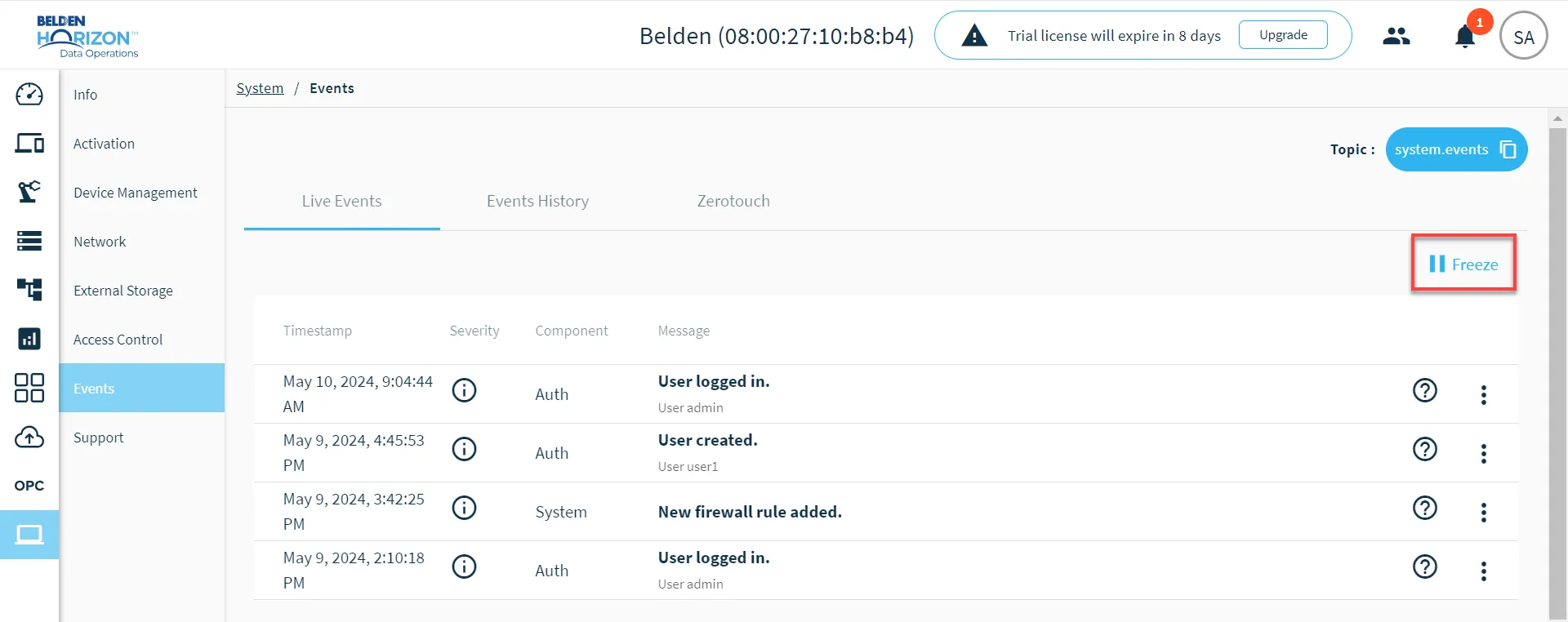Image resolution: width=1568 pixels, height=622 pixels.
Task: Sort by the Timestamp column header
Action: [318, 331]
